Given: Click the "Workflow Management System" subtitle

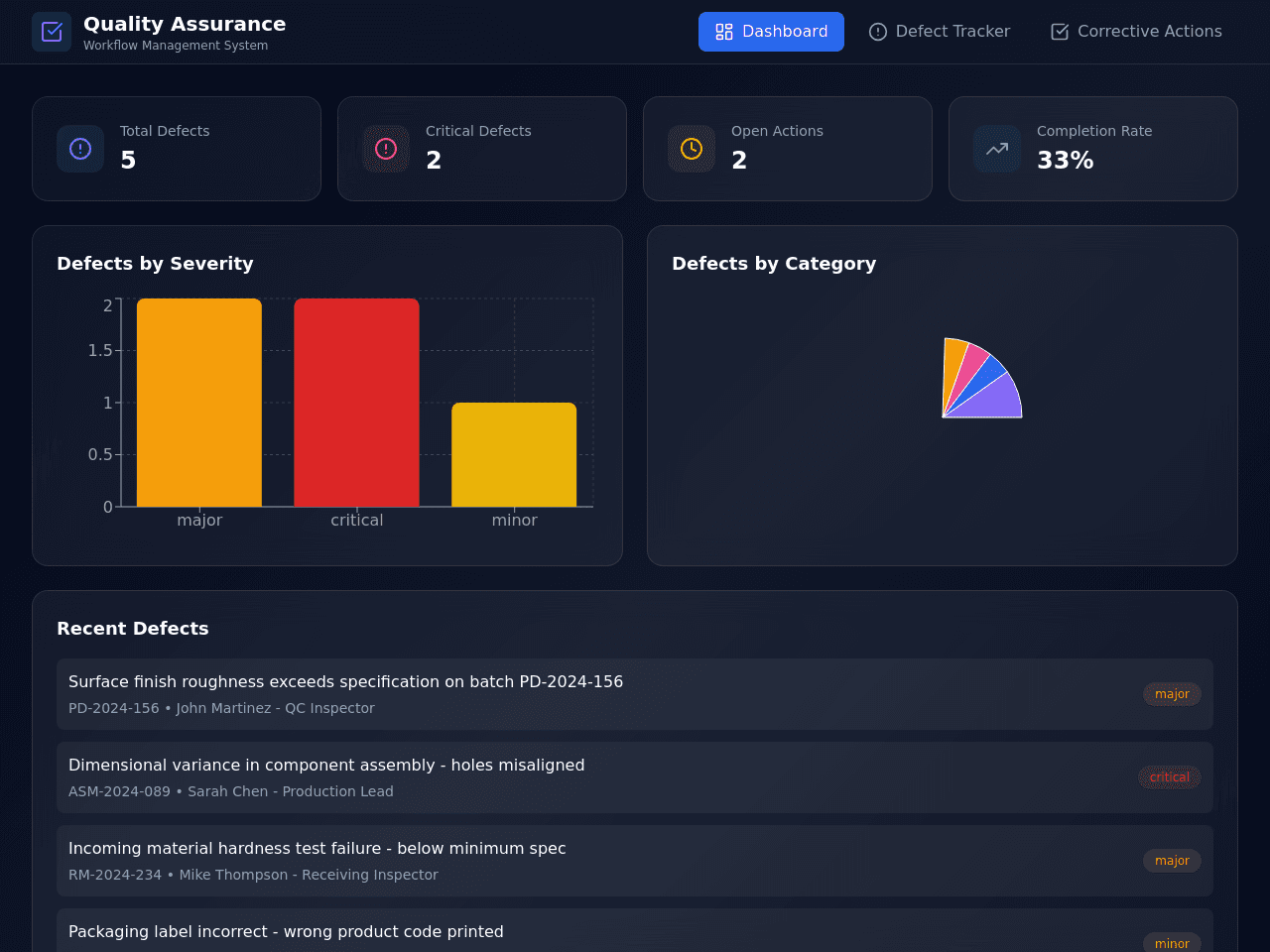Looking at the screenshot, I should [x=176, y=46].
